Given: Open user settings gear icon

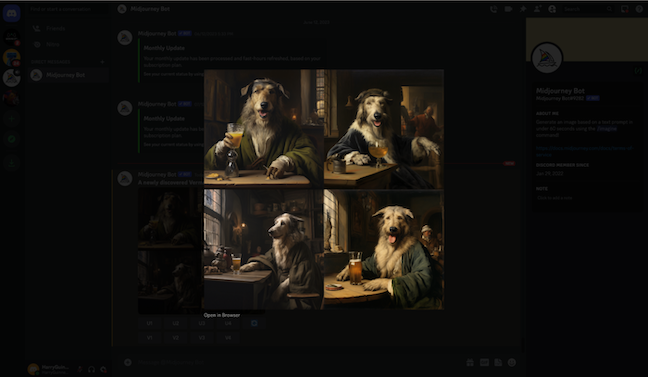Looking at the screenshot, I should coord(104,369).
